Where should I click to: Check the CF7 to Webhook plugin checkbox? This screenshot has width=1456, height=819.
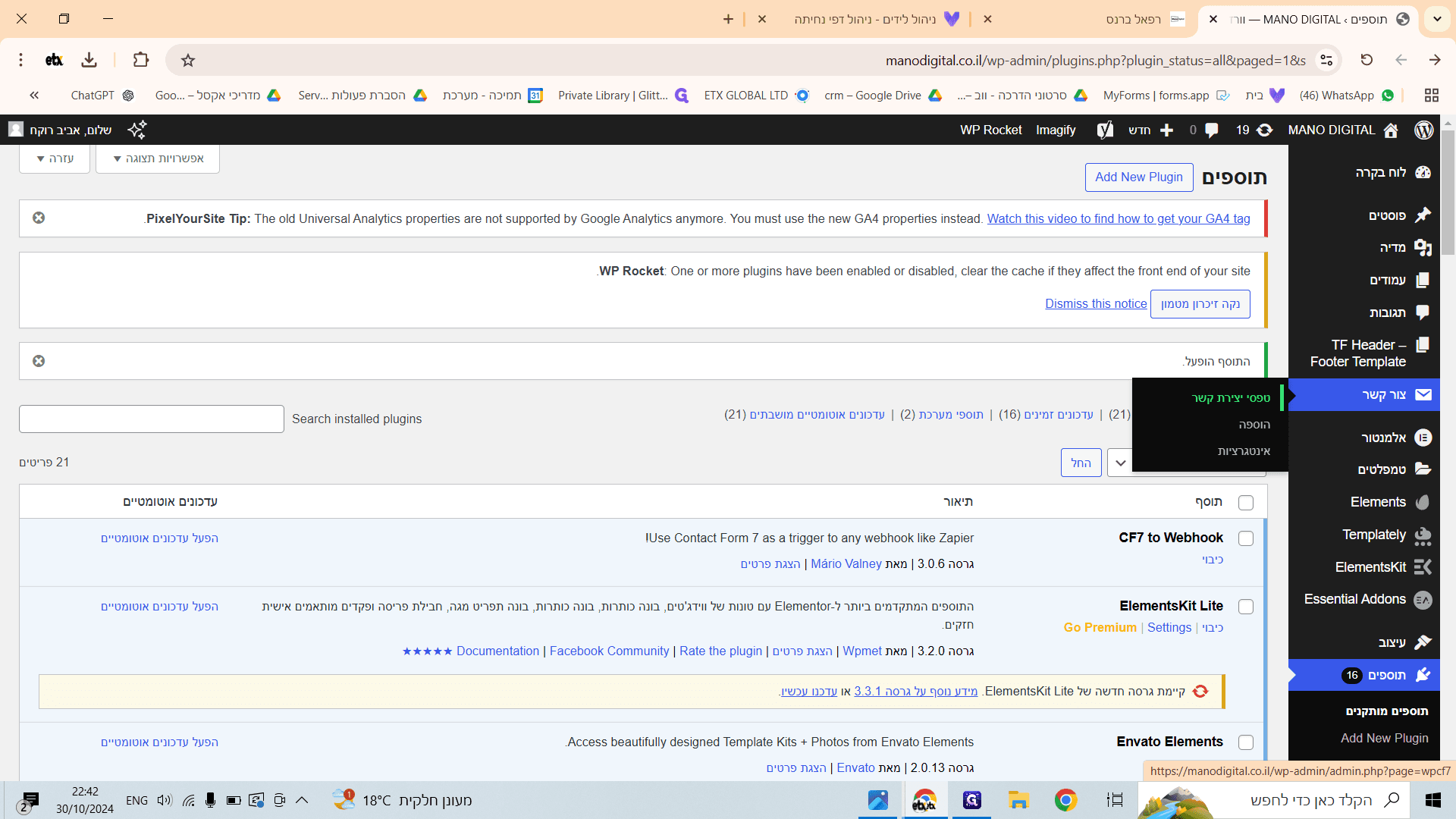pos(1245,538)
